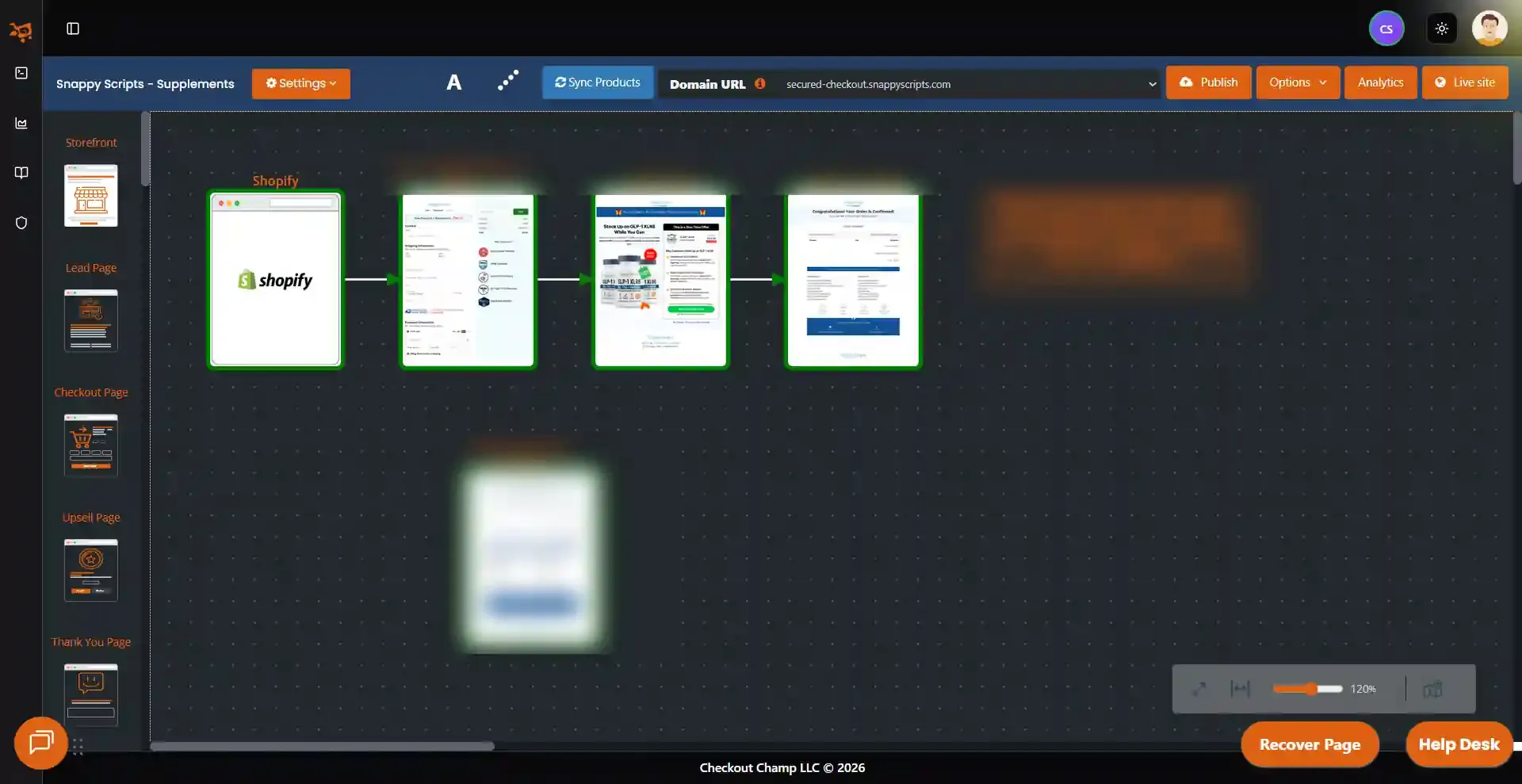Select the Lead Page template thumbnail
This screenshot has height=784, width=1522.
(91, 320)
